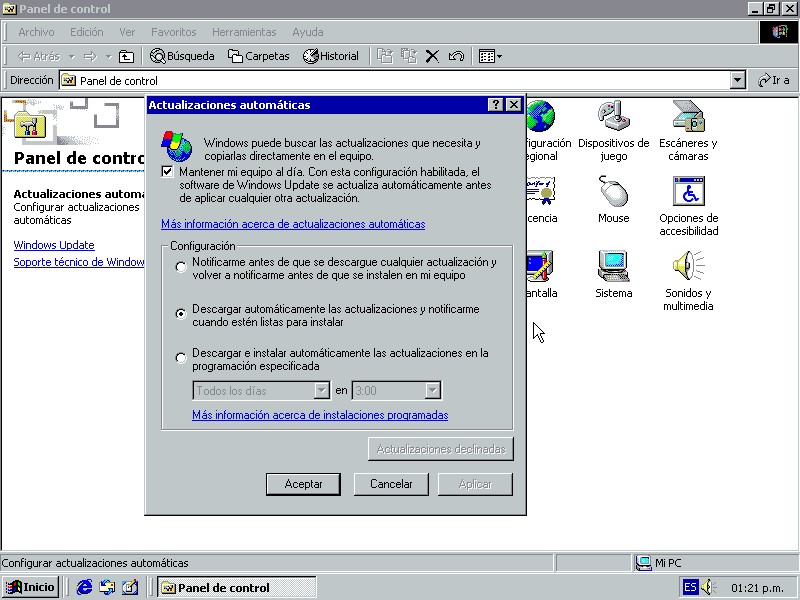800x600 pixels.
Task: Open the Archivo menu
Action: tap(36, 32)
